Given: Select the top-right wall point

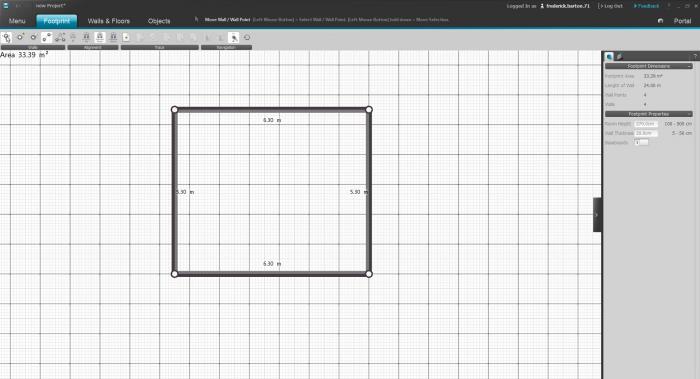Looking at the screenshot, I should click(369, 109).
